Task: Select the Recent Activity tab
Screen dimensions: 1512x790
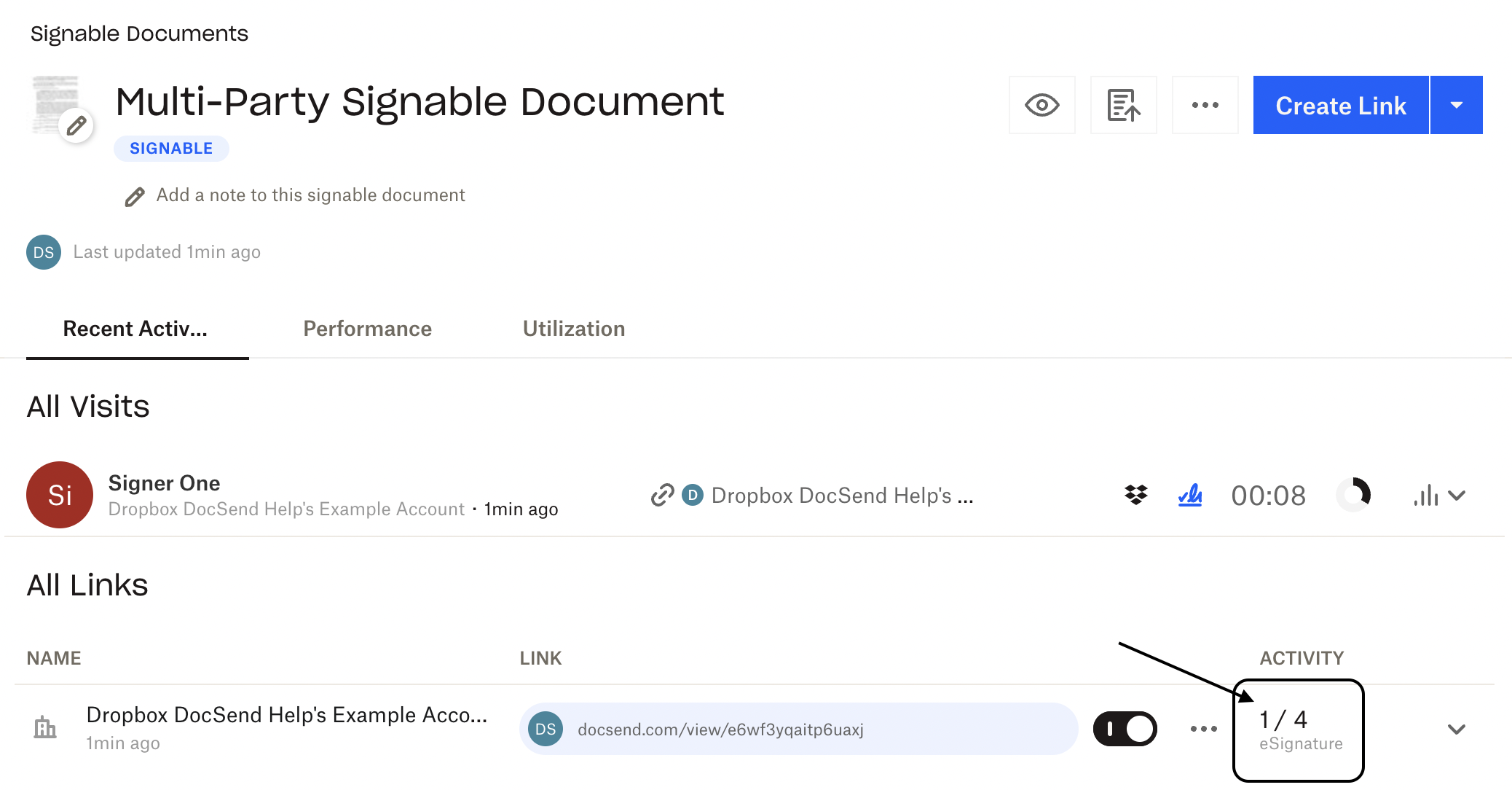Action: 135,329
